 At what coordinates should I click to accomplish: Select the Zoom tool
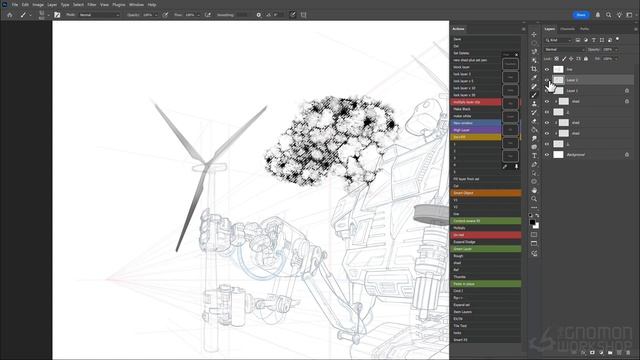(x=534, y=199)
